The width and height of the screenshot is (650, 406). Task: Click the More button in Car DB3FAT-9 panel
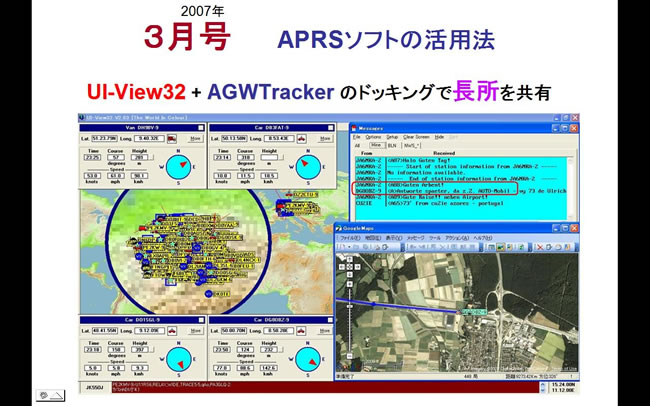(x=325, y=139)
